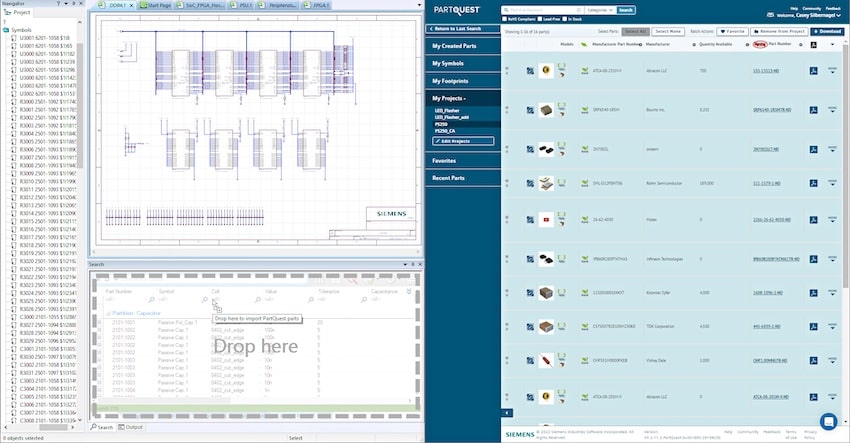Click RoHS leaf icon in Molex row
The width and height of the screenshot is (850, 443).
coord(584,220)
